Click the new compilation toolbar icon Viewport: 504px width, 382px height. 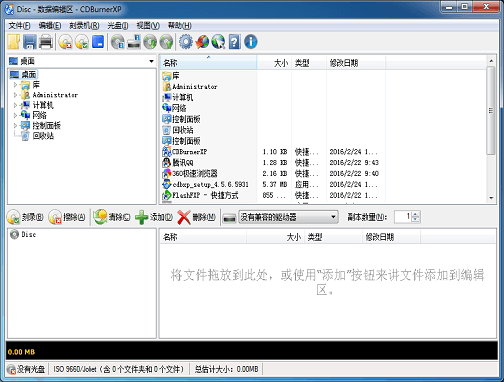[14, 42]
